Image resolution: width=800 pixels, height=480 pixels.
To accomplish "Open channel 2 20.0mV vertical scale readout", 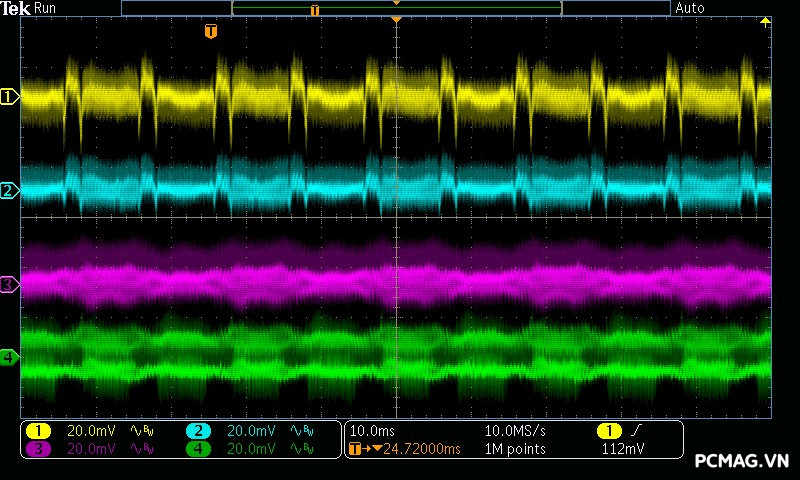I will coord(250,430).
